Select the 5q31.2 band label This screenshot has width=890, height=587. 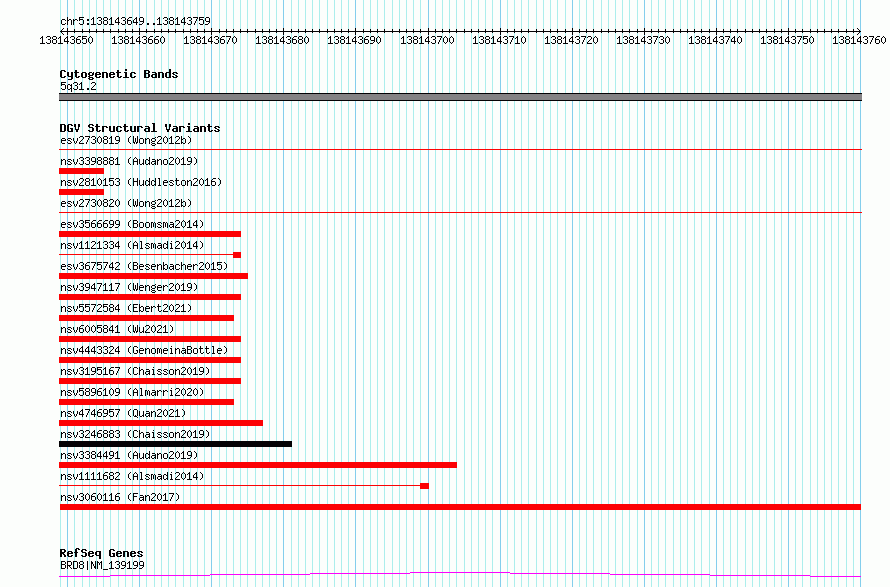tap(78, 86)
